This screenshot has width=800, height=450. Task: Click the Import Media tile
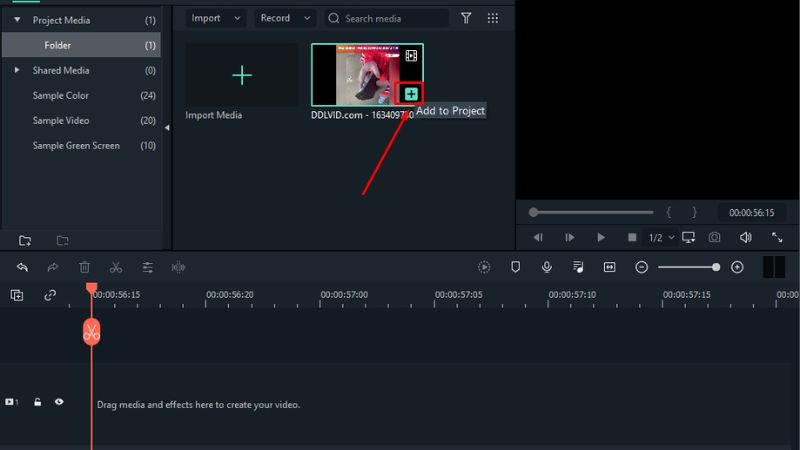click(x=242, y=75)
